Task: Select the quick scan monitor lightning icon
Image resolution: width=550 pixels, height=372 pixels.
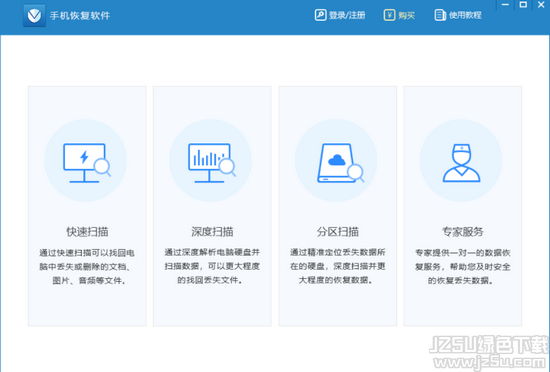Action: coord(87,163)
